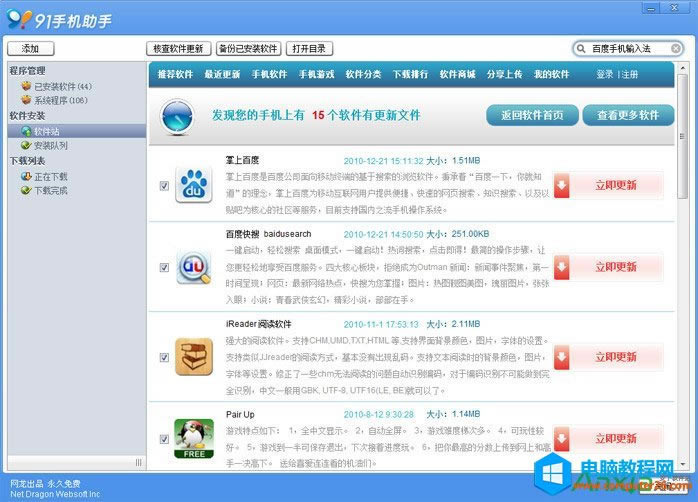Click the 查看更多软件 button
Viewport: 698px width, 502px height.
(x=628, y=115)
